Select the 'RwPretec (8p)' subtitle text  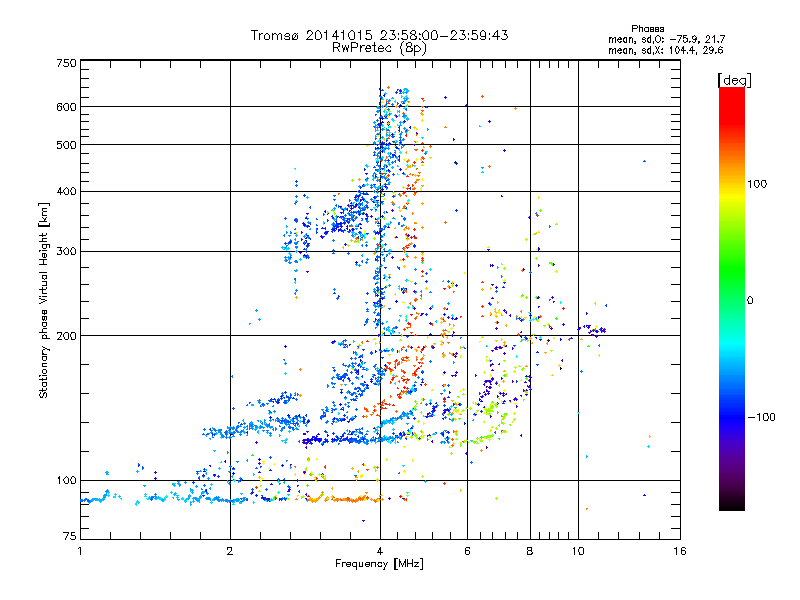379,48
